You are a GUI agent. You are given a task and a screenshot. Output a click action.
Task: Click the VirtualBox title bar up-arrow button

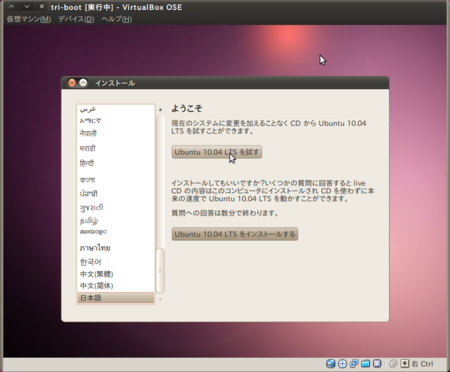click(12, 7)
